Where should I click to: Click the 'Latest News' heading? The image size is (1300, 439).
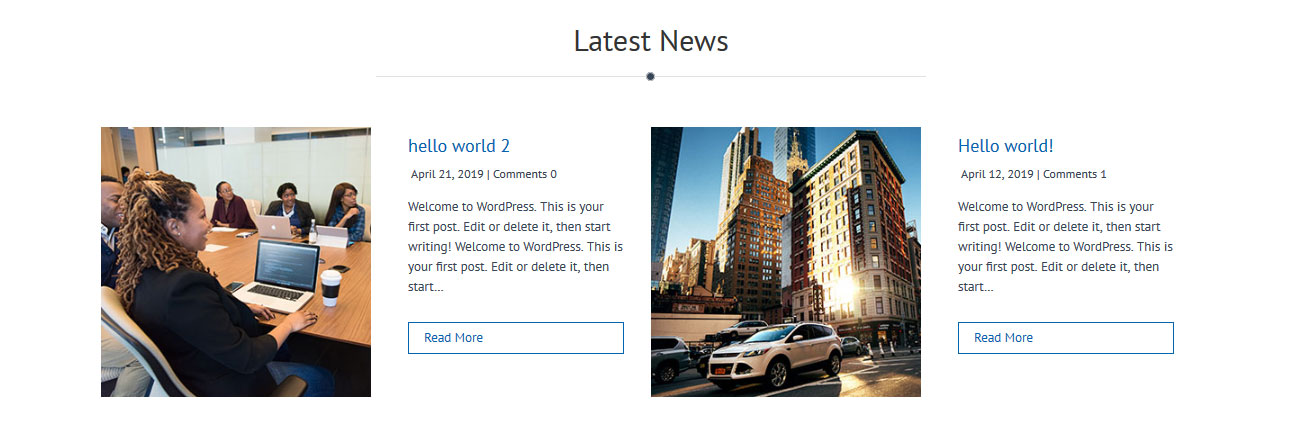coord(651,41)
